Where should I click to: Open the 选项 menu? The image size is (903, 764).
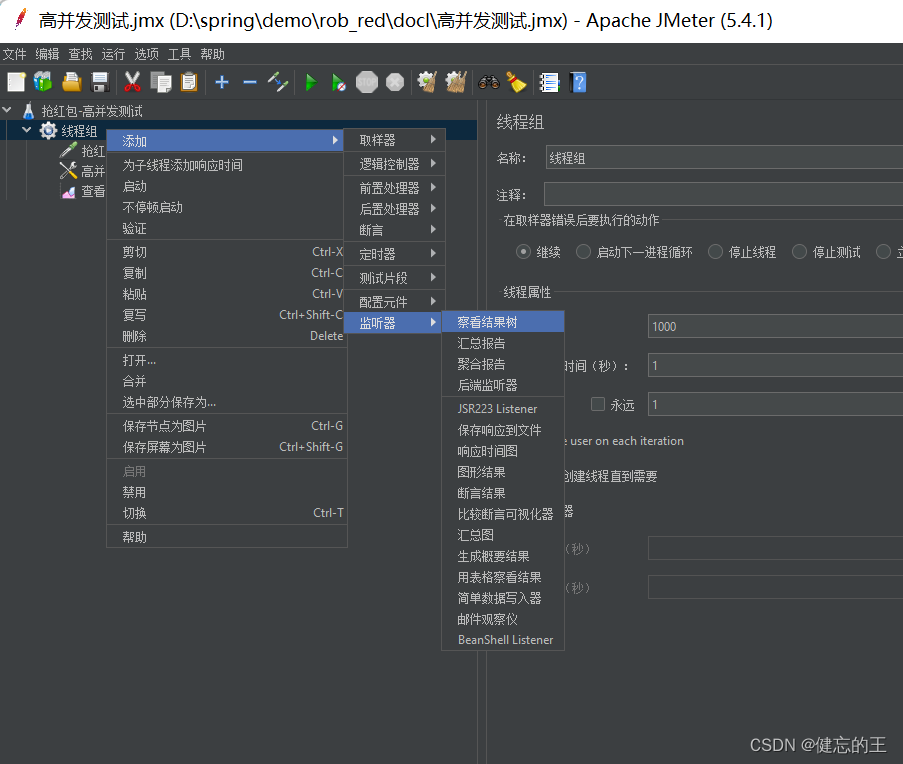[146, 54]
